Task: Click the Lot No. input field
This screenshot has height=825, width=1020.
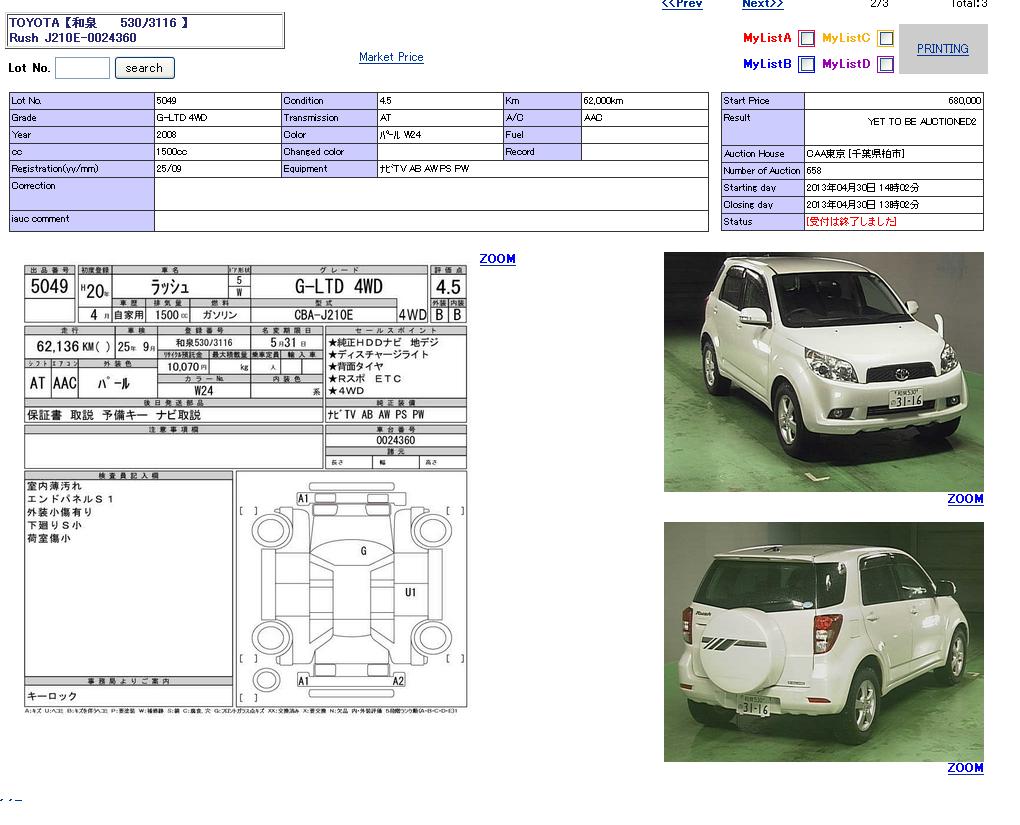Action: click(x=82, y=68)
